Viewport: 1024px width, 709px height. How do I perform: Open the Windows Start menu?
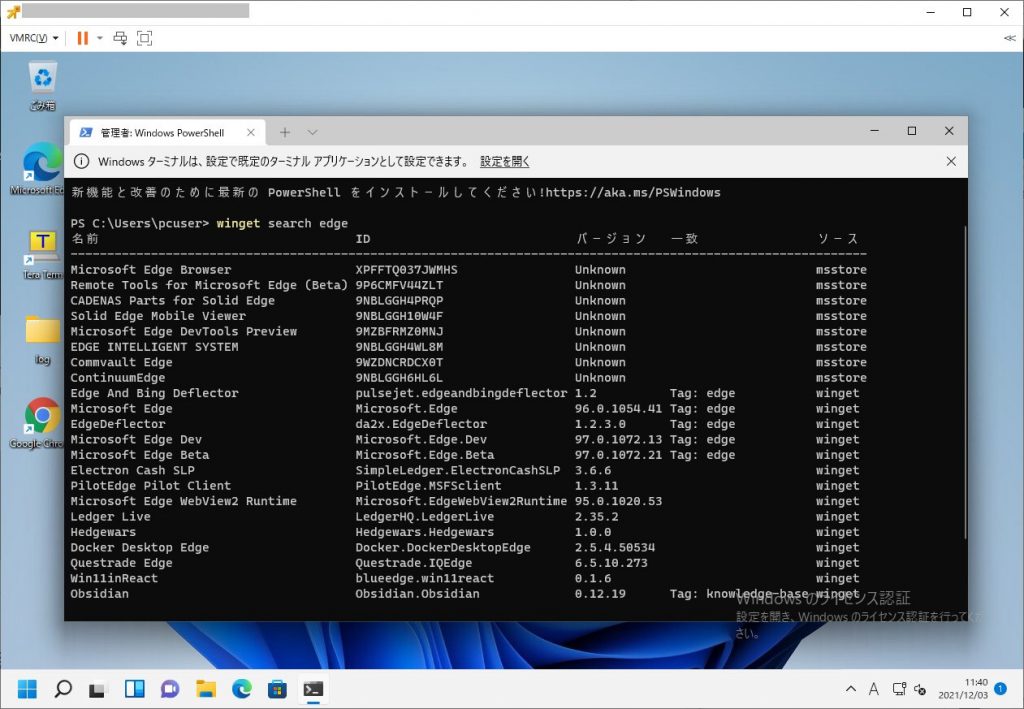pos(27,689)
